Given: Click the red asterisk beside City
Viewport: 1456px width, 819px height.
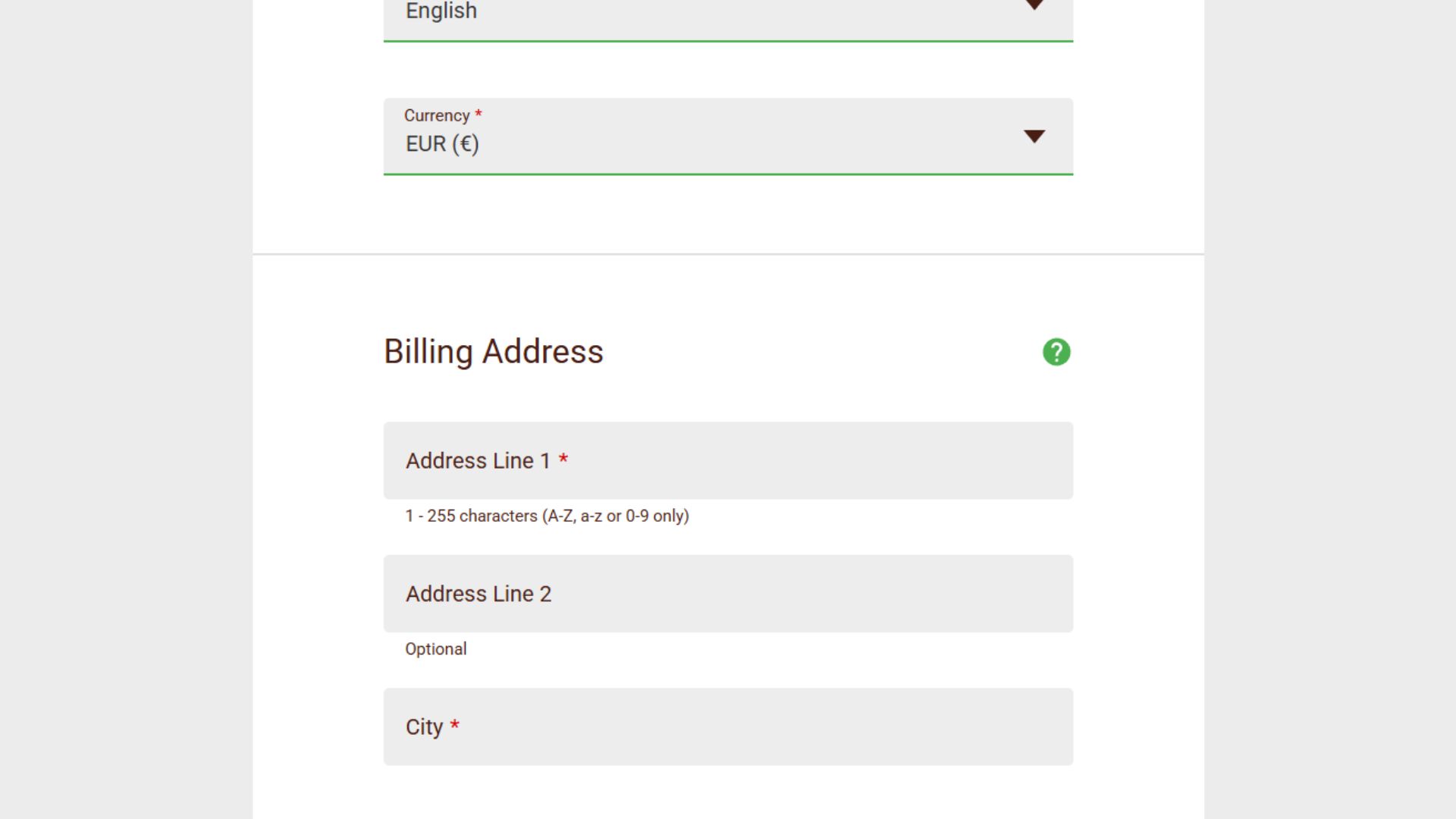Looking at the screenshot, I should click(x=454, y=724).
